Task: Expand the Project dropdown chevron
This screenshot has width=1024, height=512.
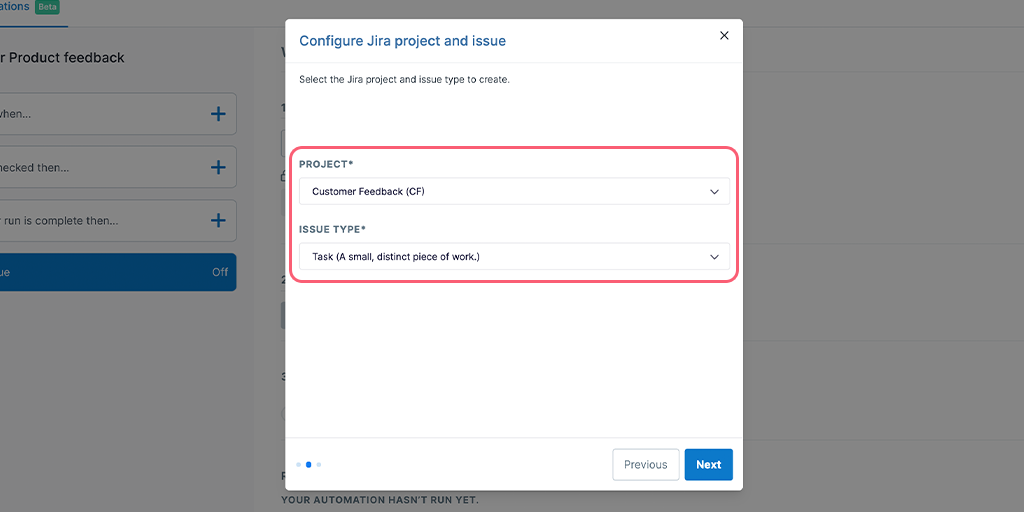Action: coord(714,192)
